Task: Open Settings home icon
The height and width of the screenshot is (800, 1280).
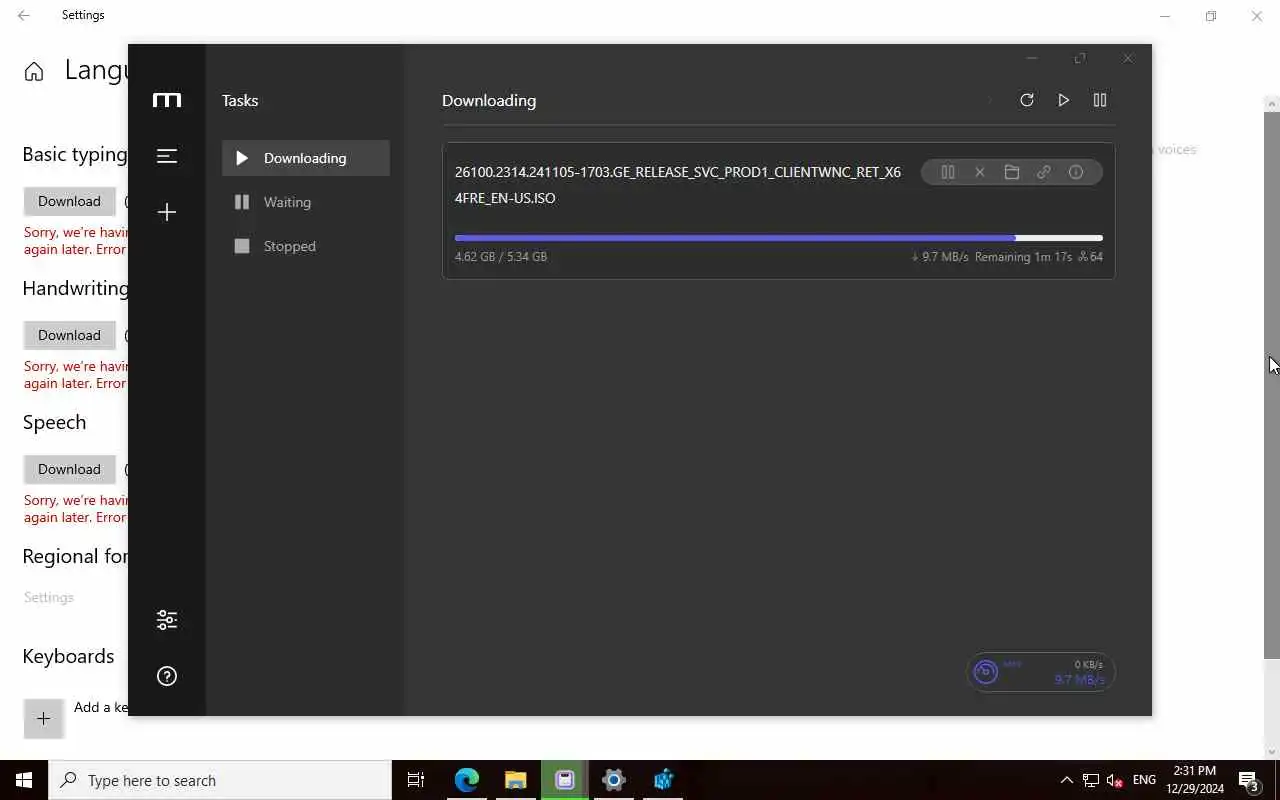Action: click(x=34, y=72)
